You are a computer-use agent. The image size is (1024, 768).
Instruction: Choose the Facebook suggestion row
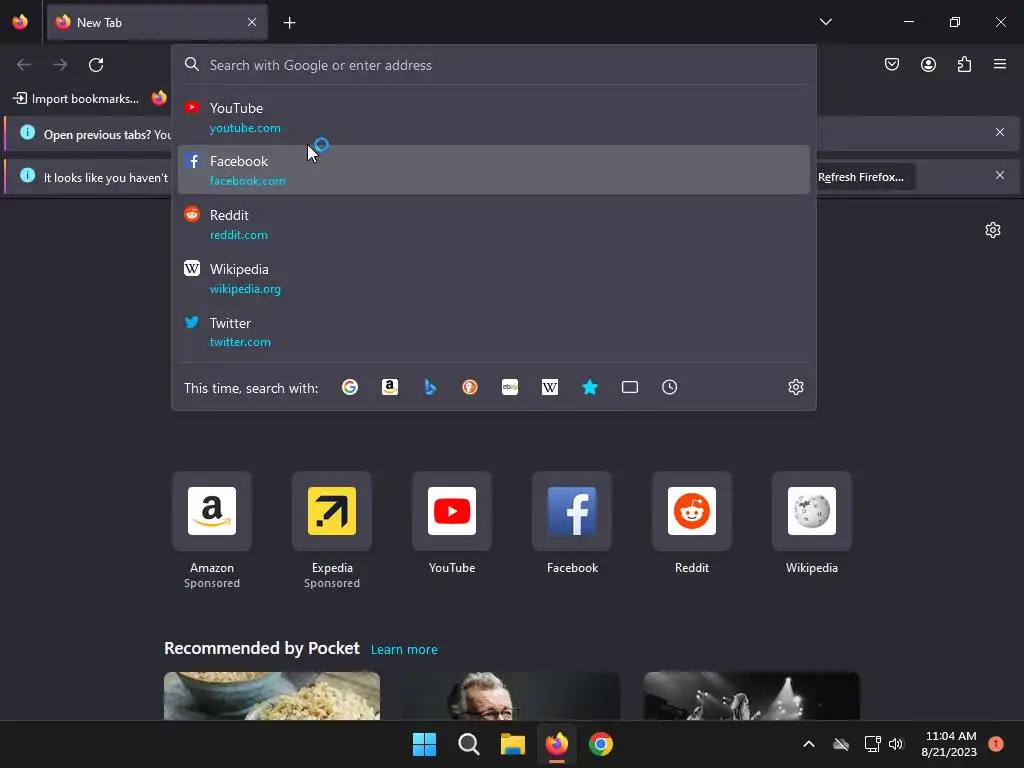point(494,170)
